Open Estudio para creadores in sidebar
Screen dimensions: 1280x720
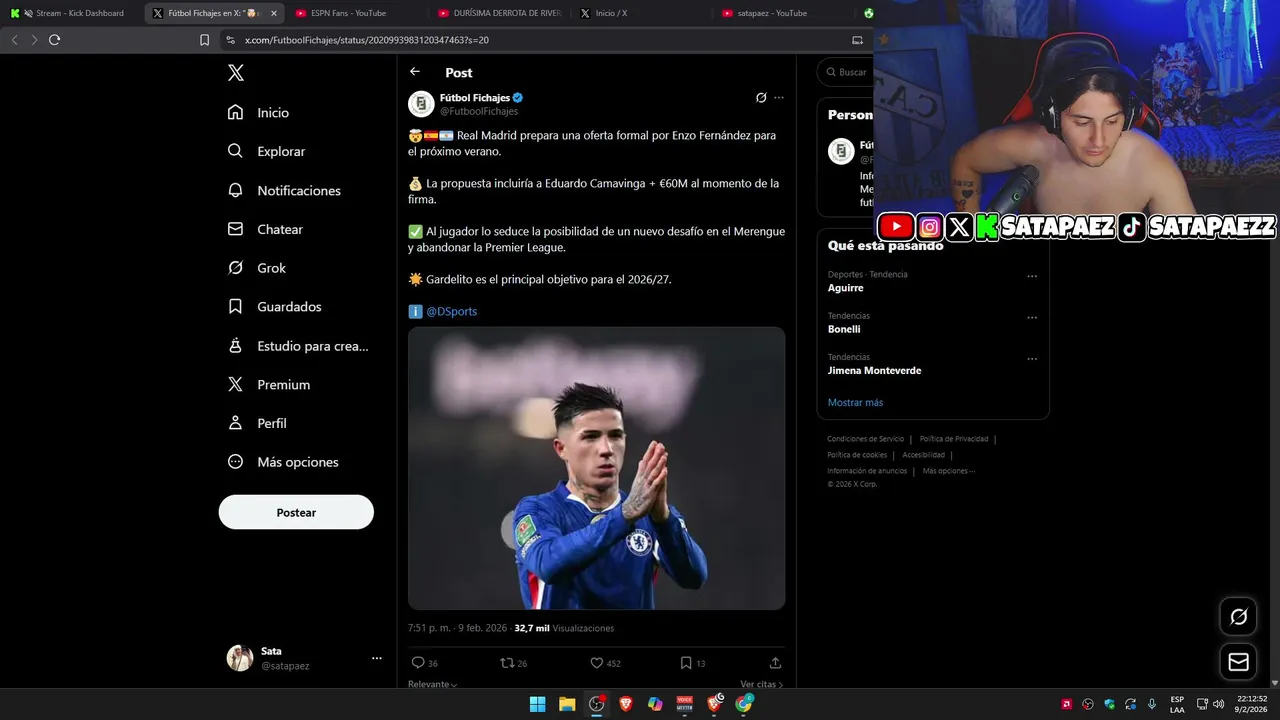point(298,346)
